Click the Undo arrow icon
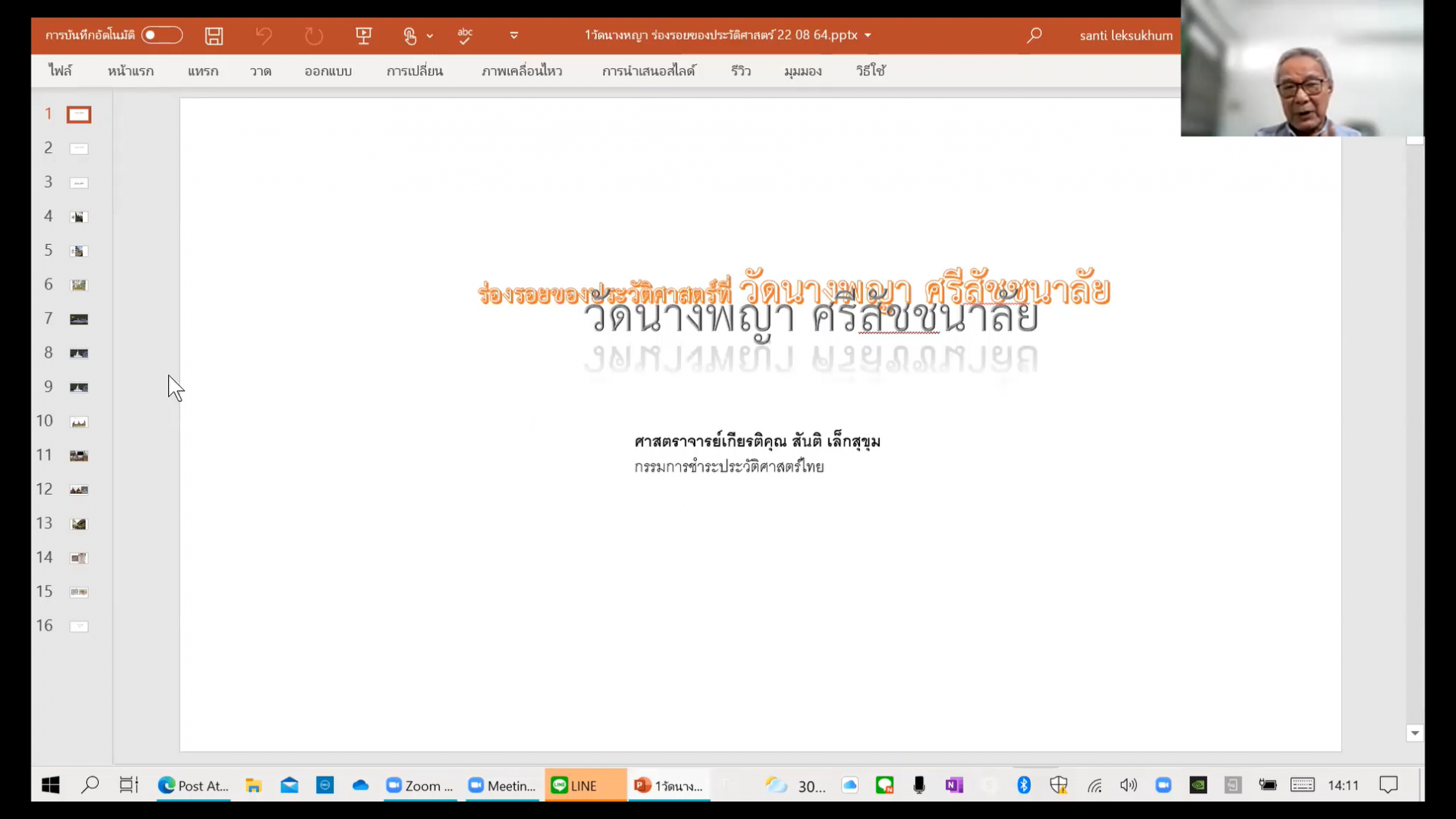 click(x=264, y=35)
